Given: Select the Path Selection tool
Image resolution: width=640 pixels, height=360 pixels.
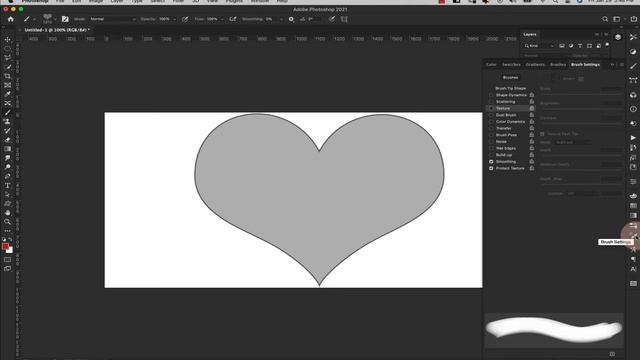Looking at the screenshot, I should 7,194.
